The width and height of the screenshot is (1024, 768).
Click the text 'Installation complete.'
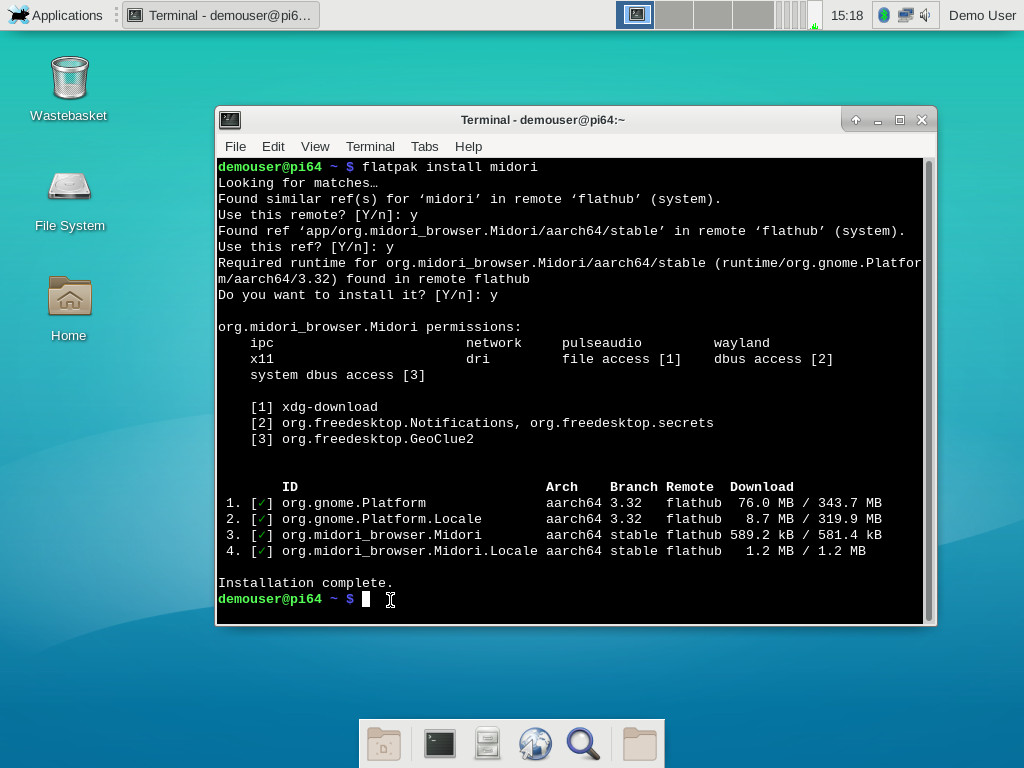(306, 583)
